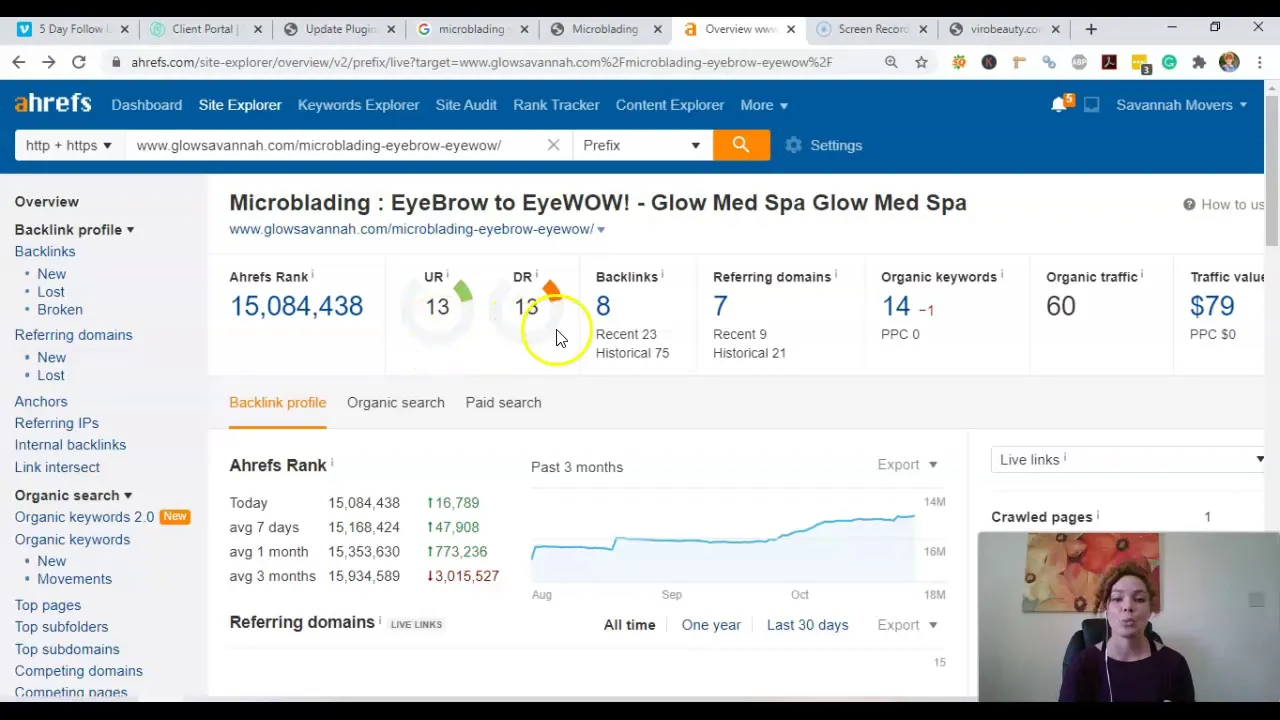Click the Grammarly extension icon
The height and width of the screenshot is (720, 1280).
pyautogui.click(x=1169, y=62)
